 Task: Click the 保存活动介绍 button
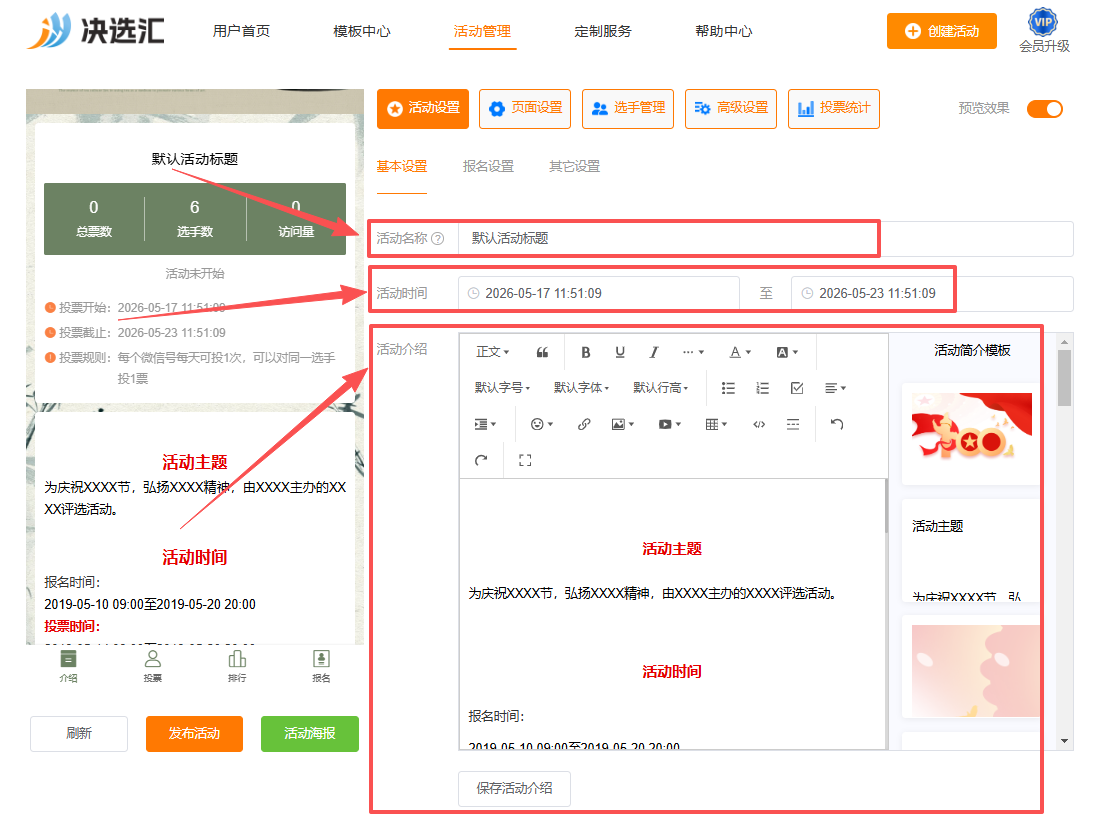coord(514,788)
